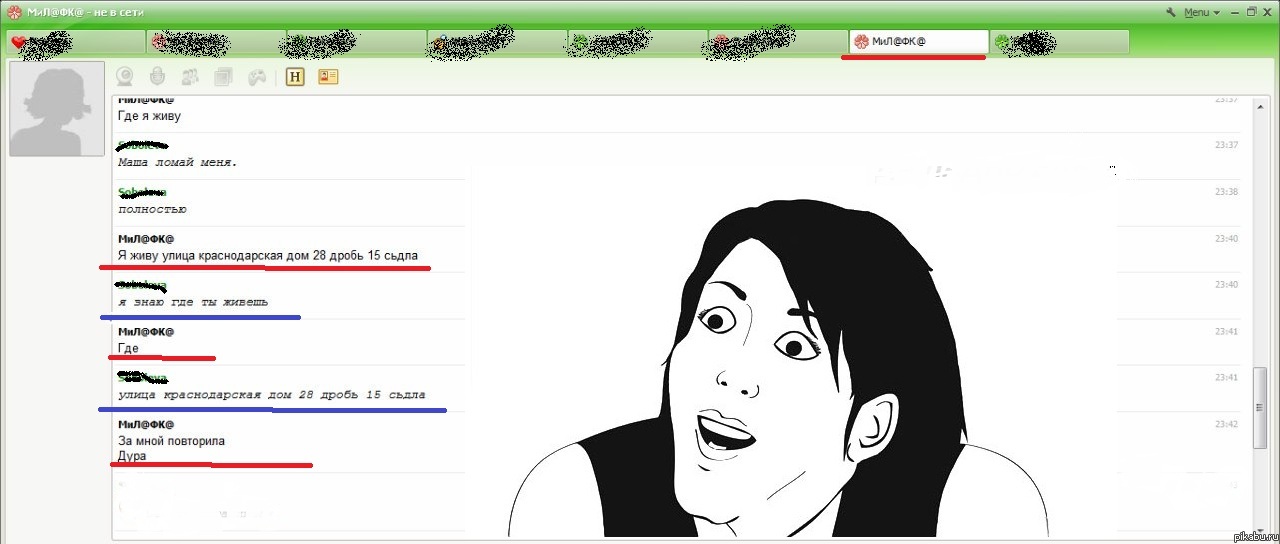Click the message starting 'Я живу улица краснодарская'

pyautogui.click(x=267, y=255)
